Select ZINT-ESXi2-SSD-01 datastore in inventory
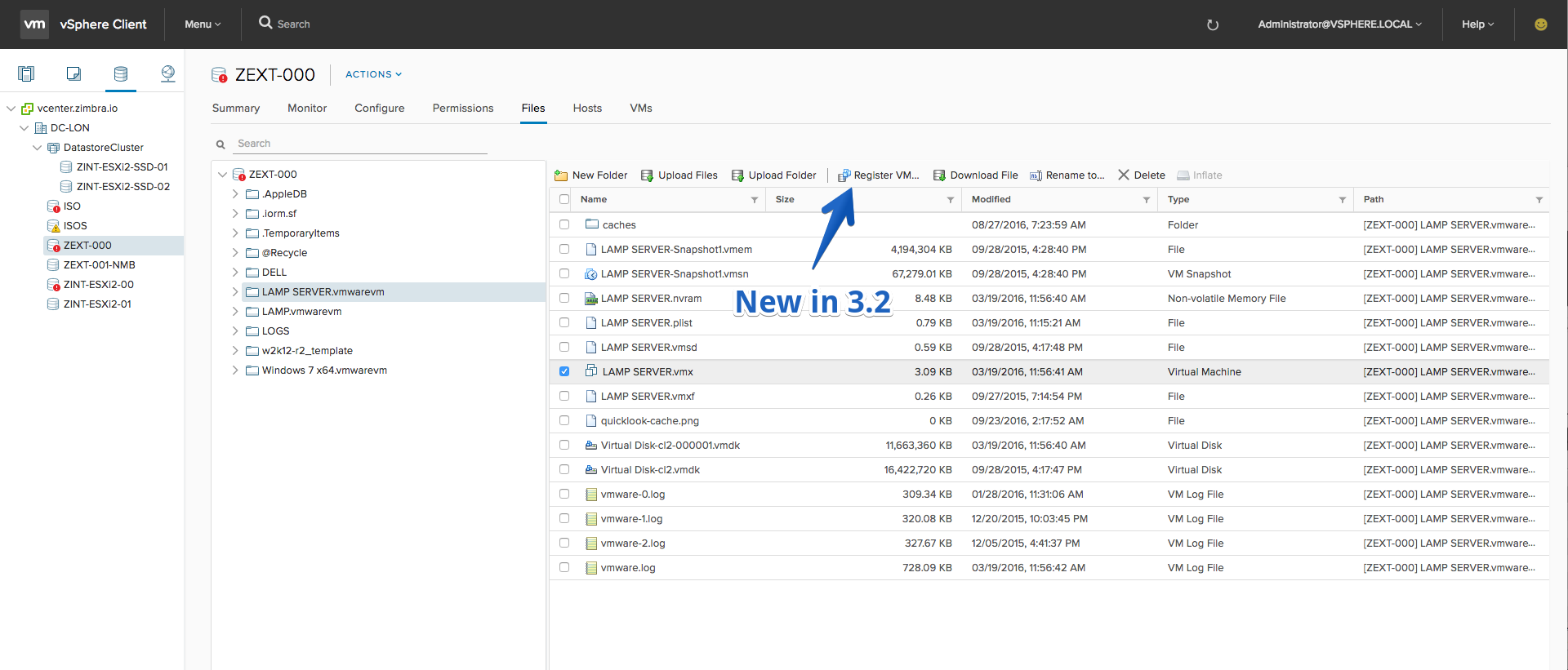 pyautogui.click(x=122, y=167)
